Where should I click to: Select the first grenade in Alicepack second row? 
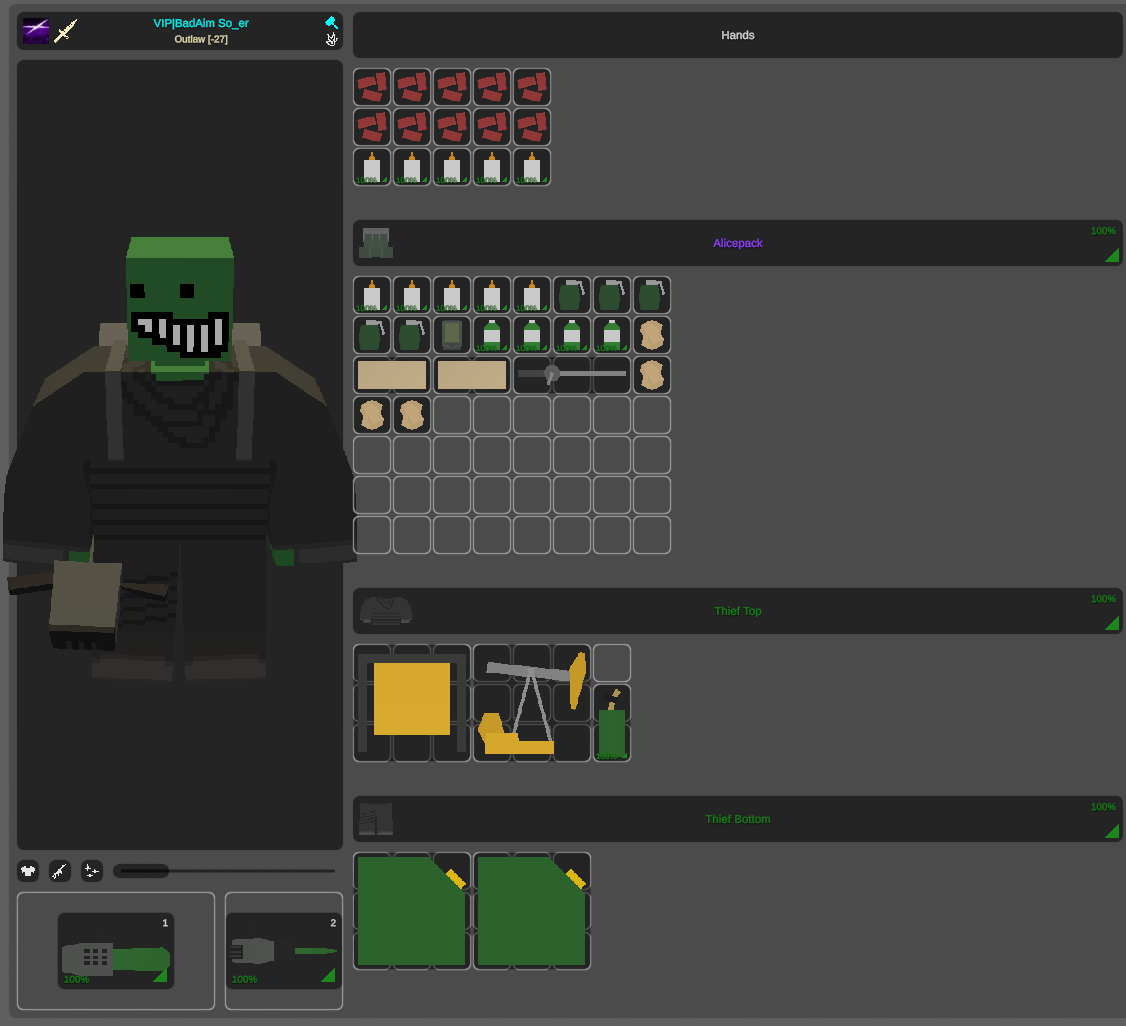click(372, 335)
